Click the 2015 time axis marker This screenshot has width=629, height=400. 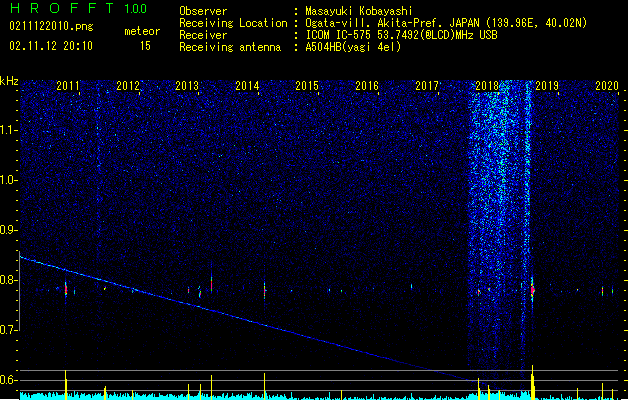(x=307, y=86)
